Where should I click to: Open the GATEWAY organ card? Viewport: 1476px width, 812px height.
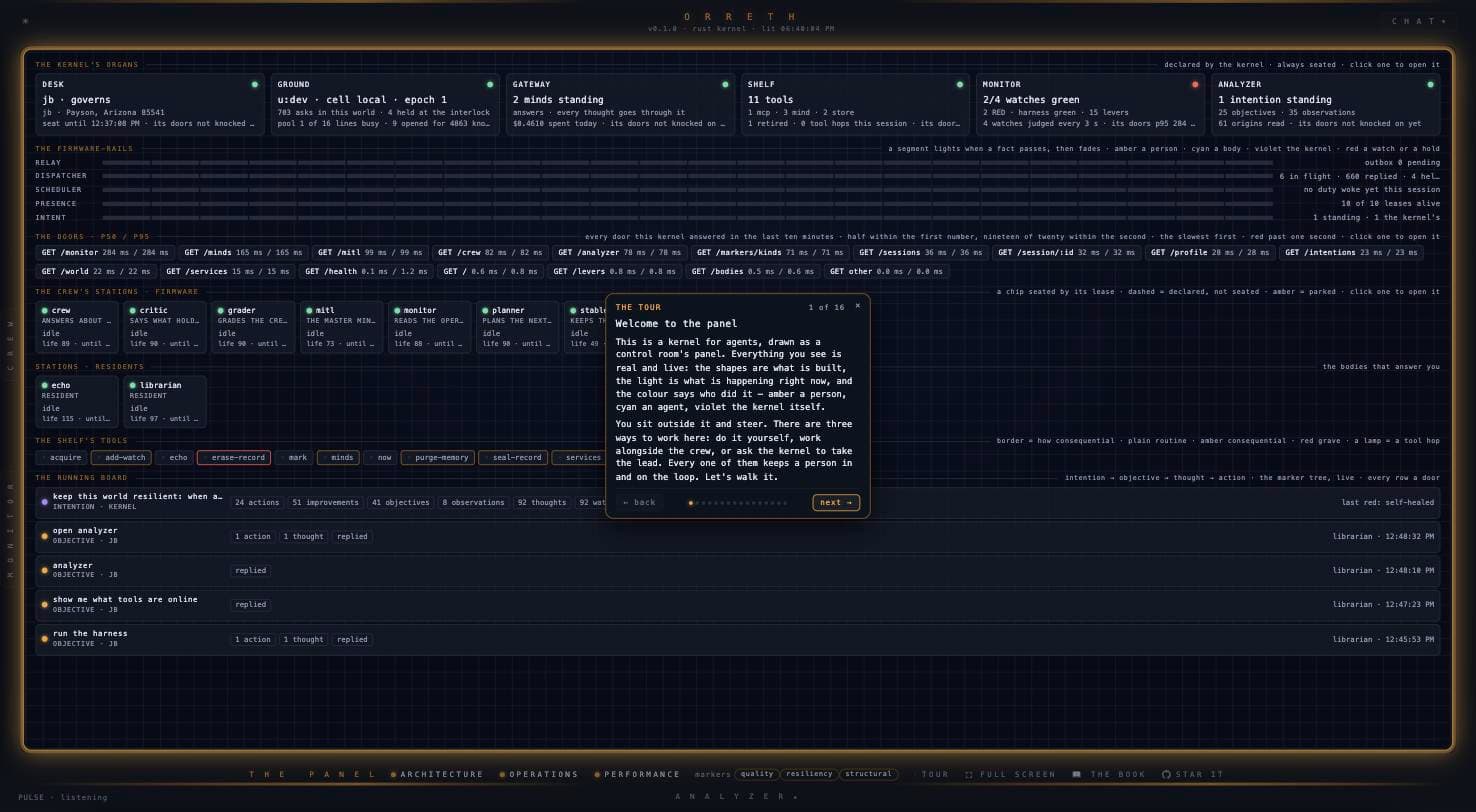[620, 104]
